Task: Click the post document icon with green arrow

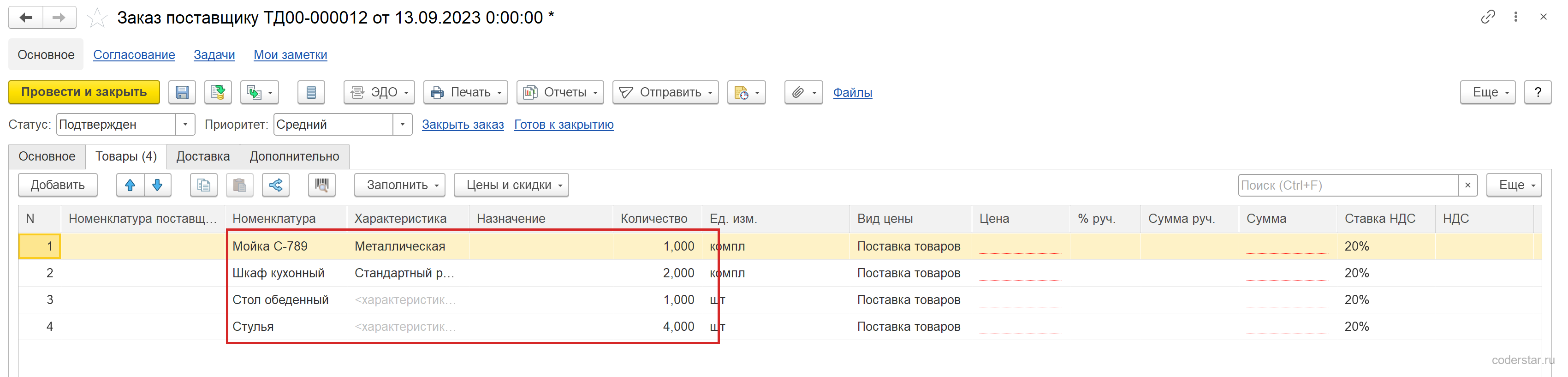Action: pos(218,92)
